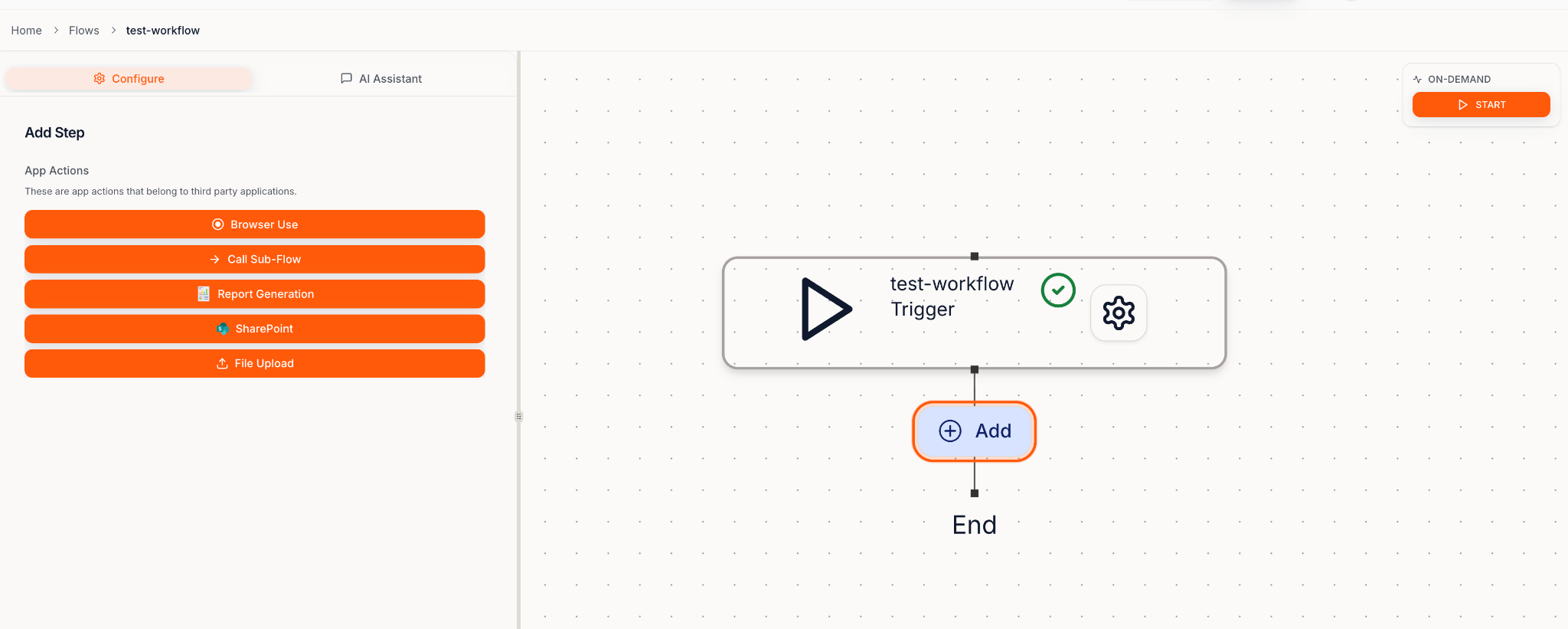1568x629 pixels.
Task: Click the plus icon inside the Add node
Action: [x=950, y=431]
